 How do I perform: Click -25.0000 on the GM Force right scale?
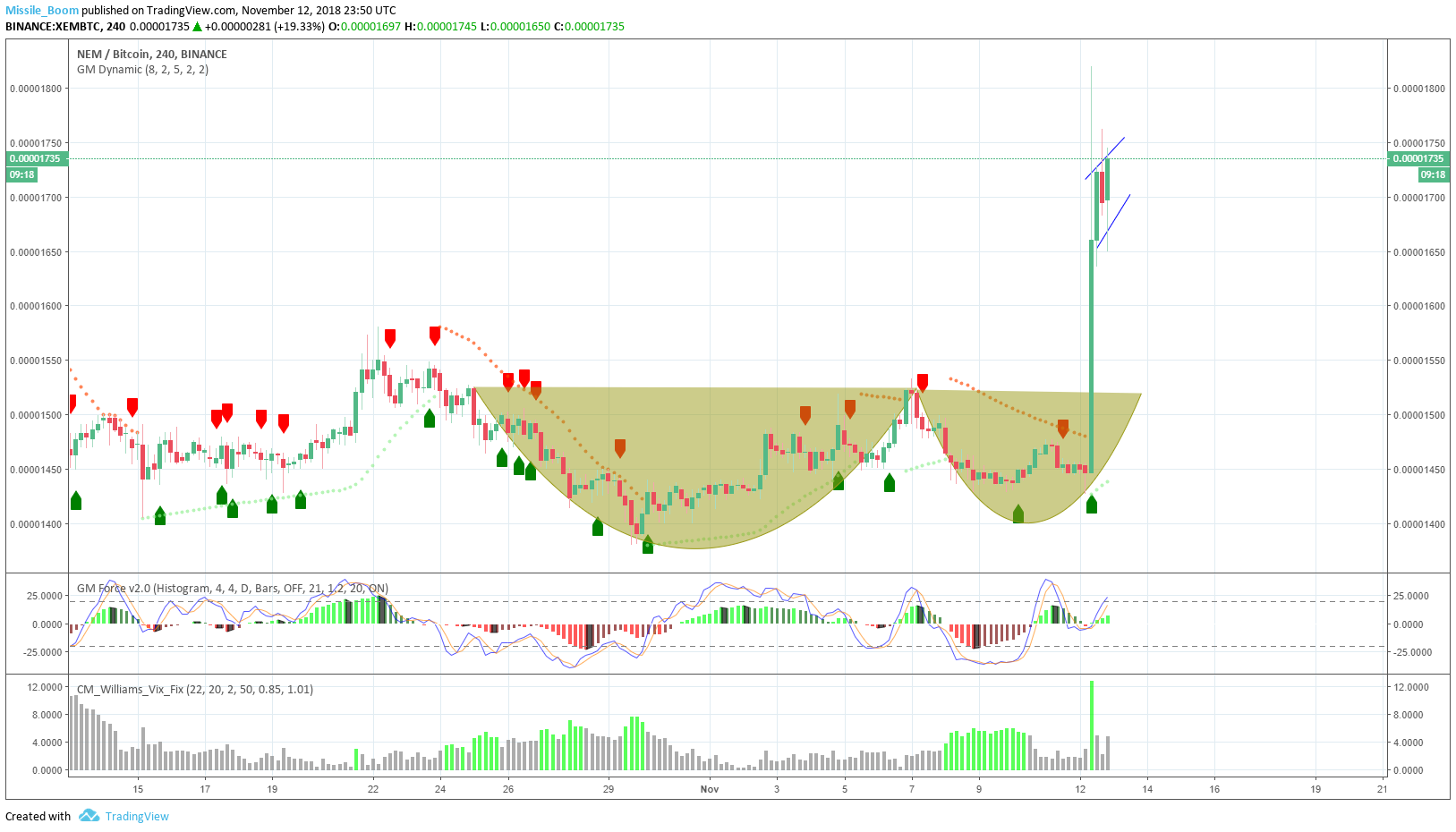[1413, 653]
